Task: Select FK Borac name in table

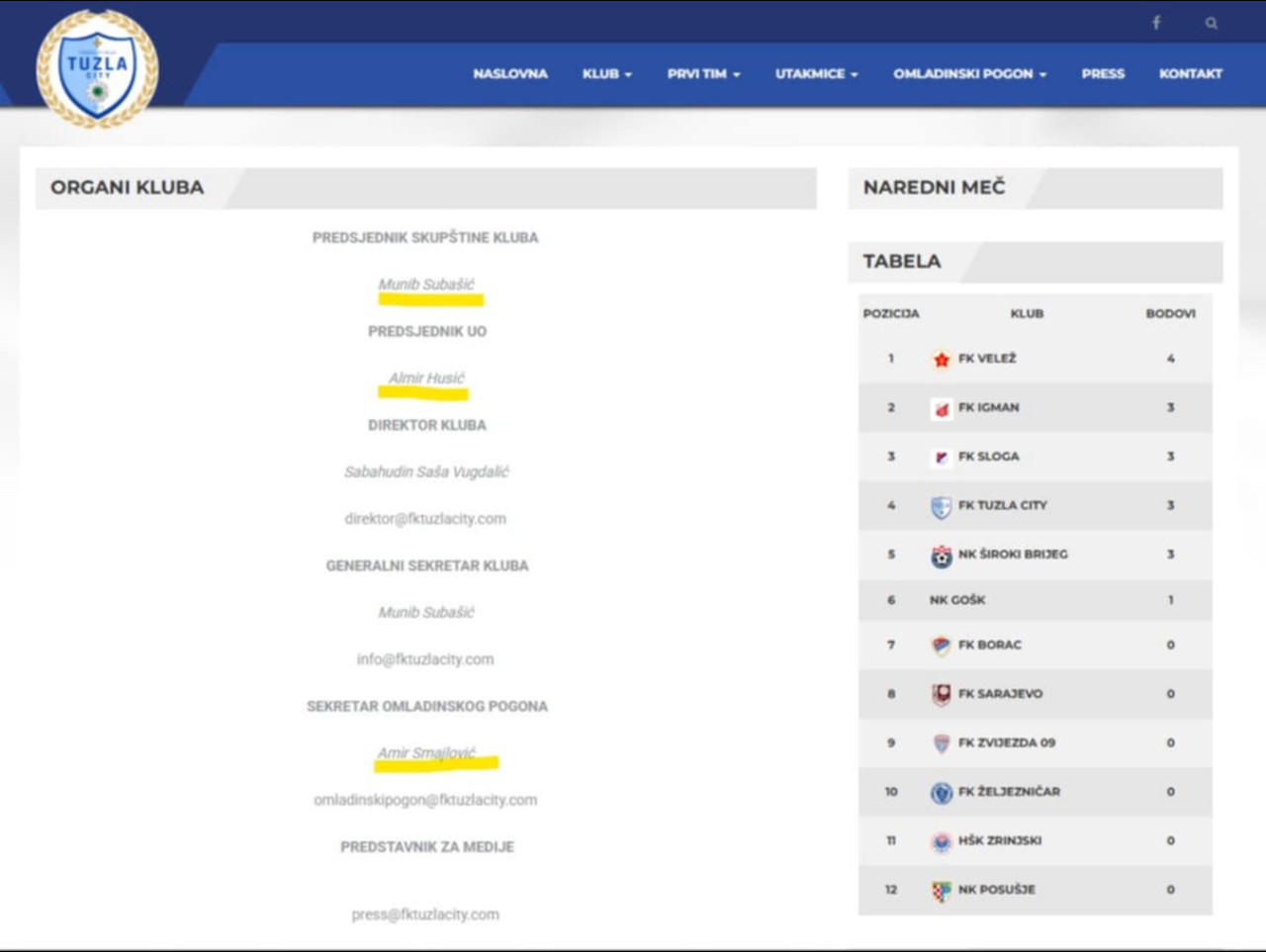Action: click(990, 645)
